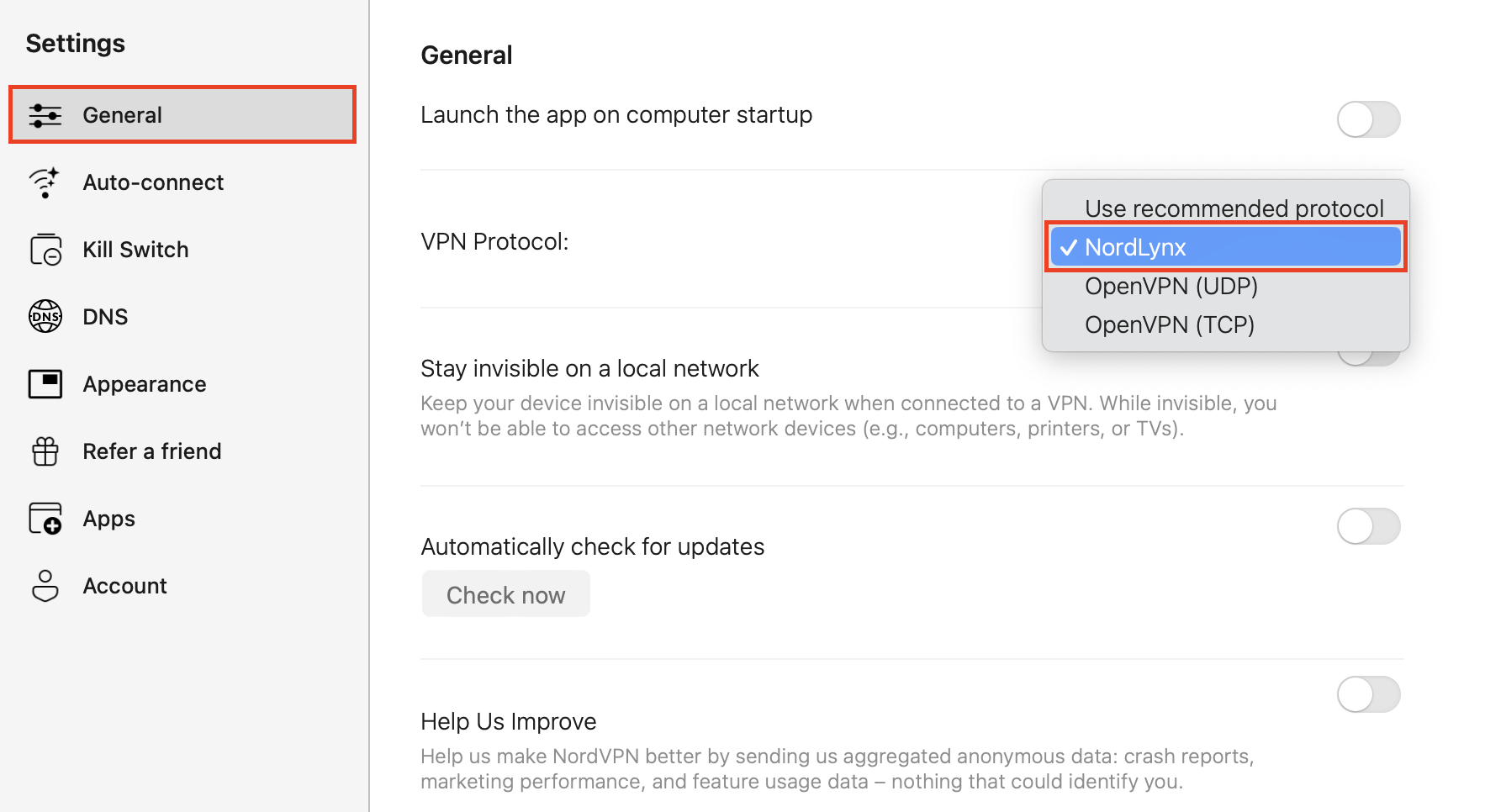Choose Use recommended protocol option

click(x=1234, y=208)
